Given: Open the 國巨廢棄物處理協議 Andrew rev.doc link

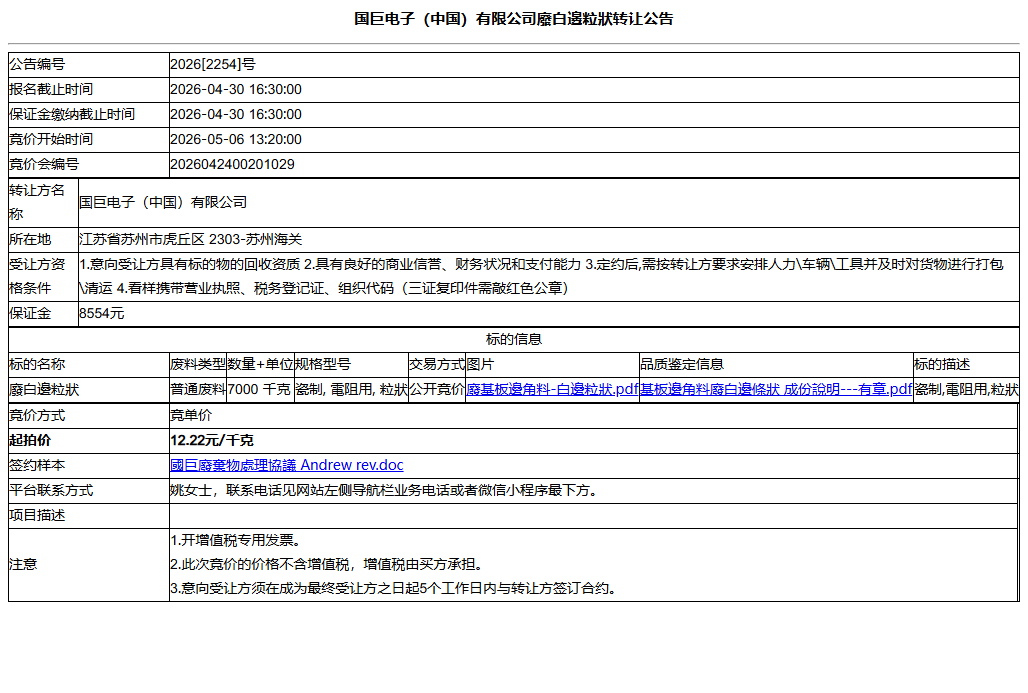Looking at the screenshot, I should coord(287,465).
